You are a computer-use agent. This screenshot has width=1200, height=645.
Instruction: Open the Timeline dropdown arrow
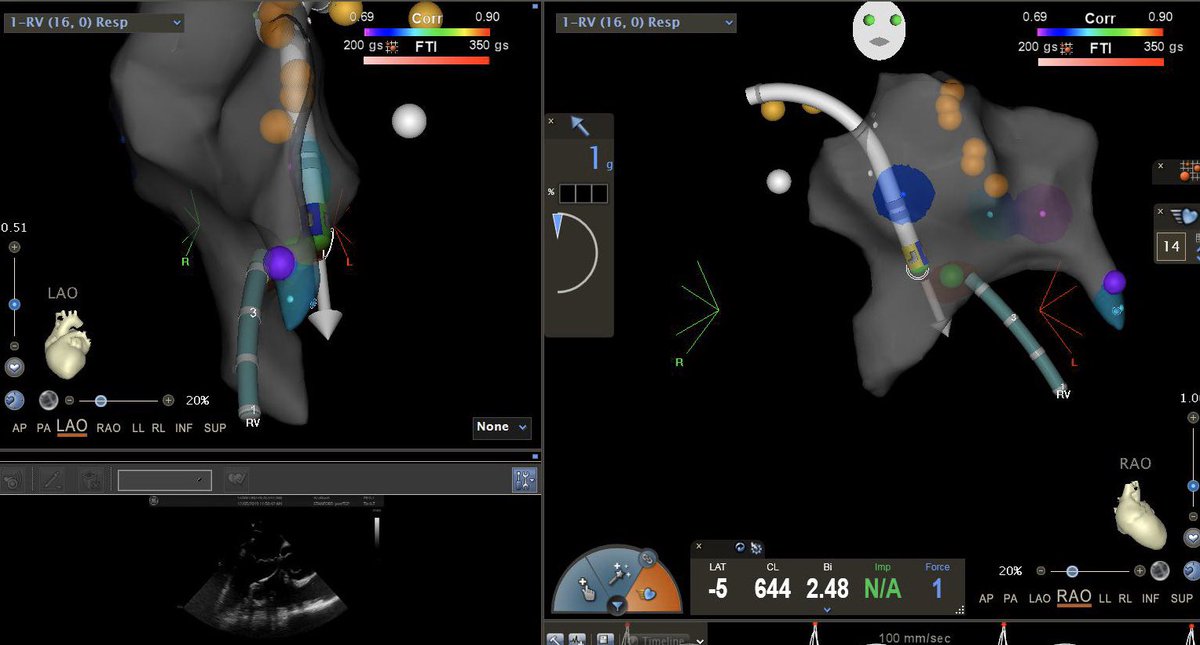coord(699,640)
